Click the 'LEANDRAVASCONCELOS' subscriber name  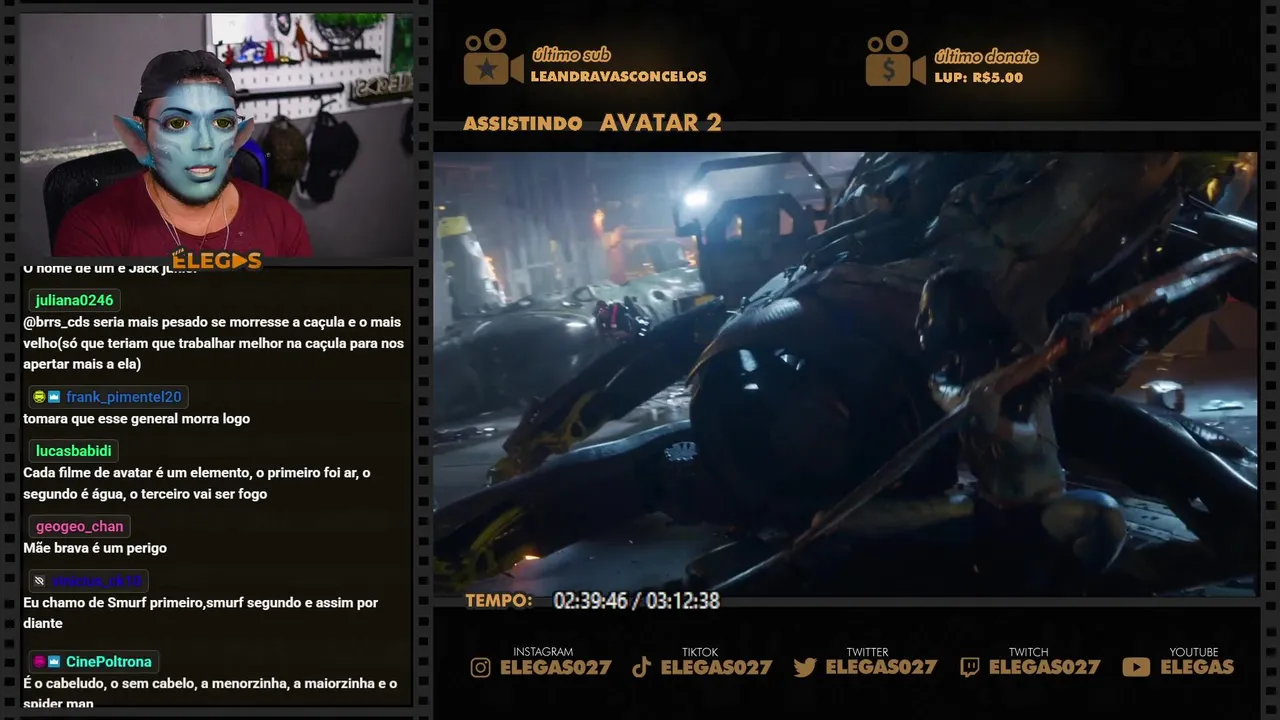pyautogui.click(x=619, y=77)
